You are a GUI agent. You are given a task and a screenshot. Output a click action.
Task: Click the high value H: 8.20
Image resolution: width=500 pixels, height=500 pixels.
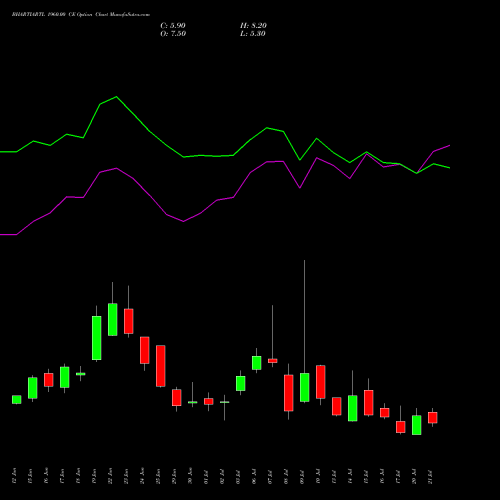click(x=253, y=26)
